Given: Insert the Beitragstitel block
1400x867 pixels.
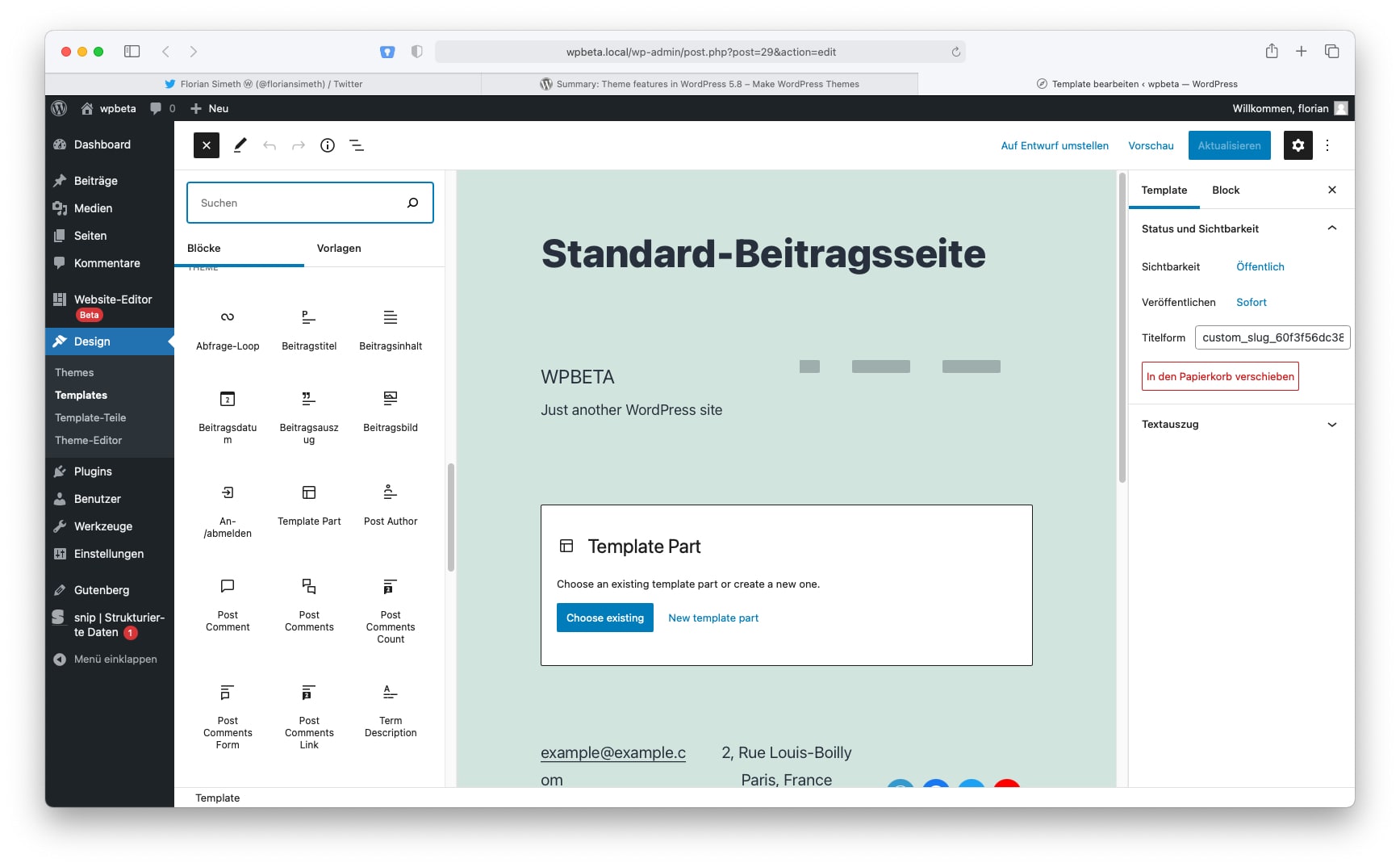Looking at the screenshot, I should pos(309,329).
